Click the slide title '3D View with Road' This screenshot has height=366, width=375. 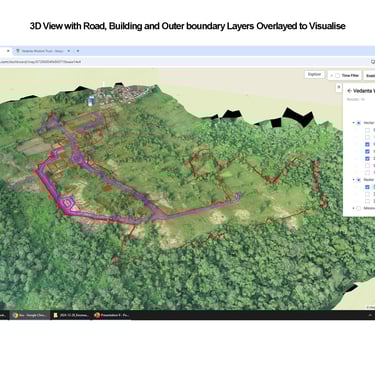tap(187, 26)
